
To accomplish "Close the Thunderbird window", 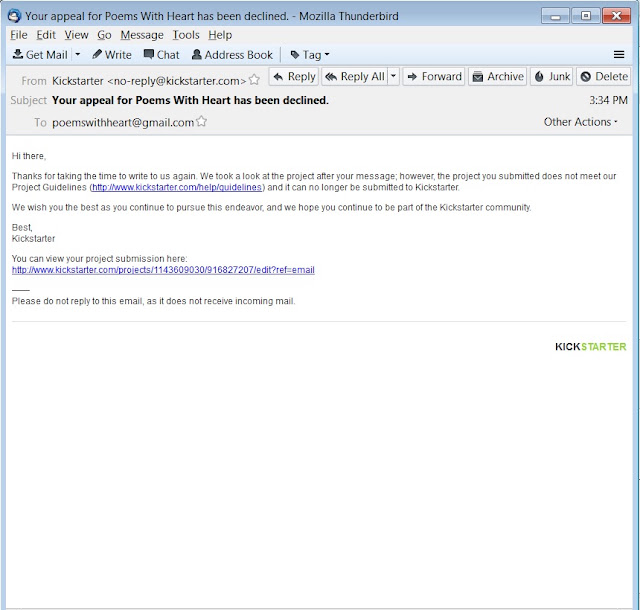I will pyautogui.click(x=616, y=16).
